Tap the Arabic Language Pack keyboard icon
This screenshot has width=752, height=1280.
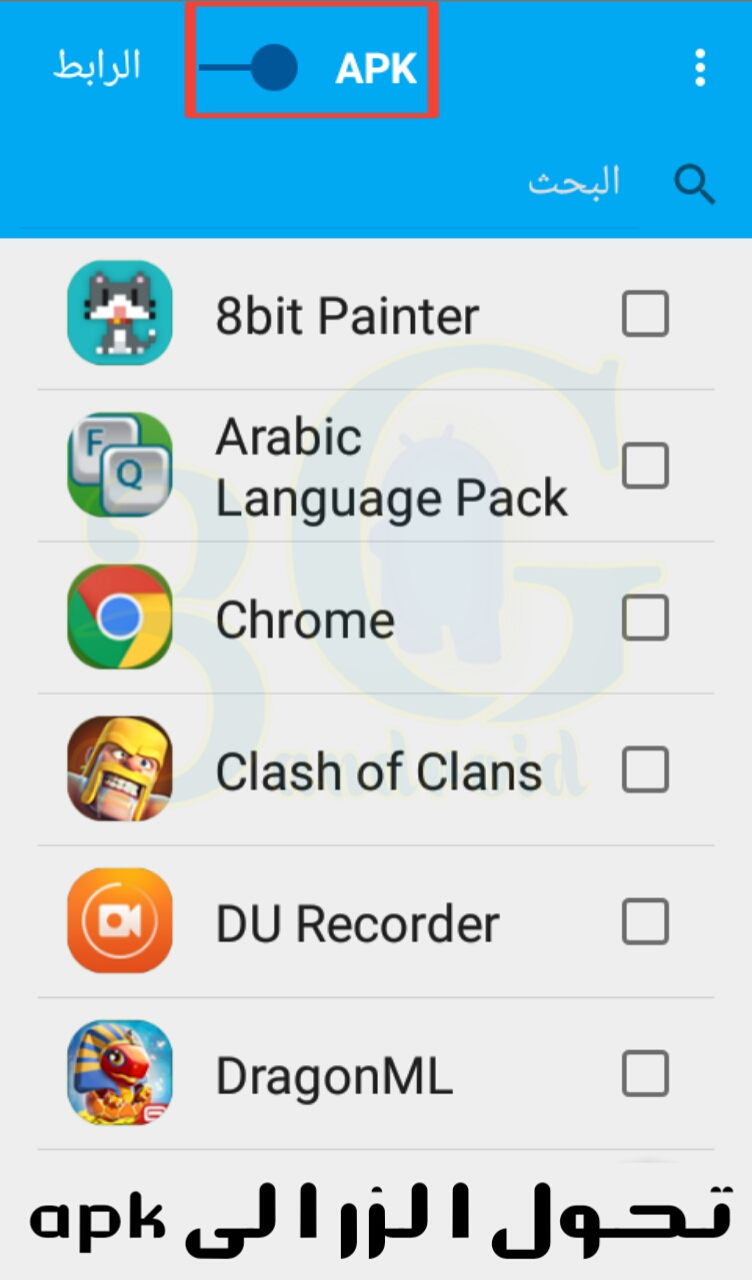click(x=120, y=465)
